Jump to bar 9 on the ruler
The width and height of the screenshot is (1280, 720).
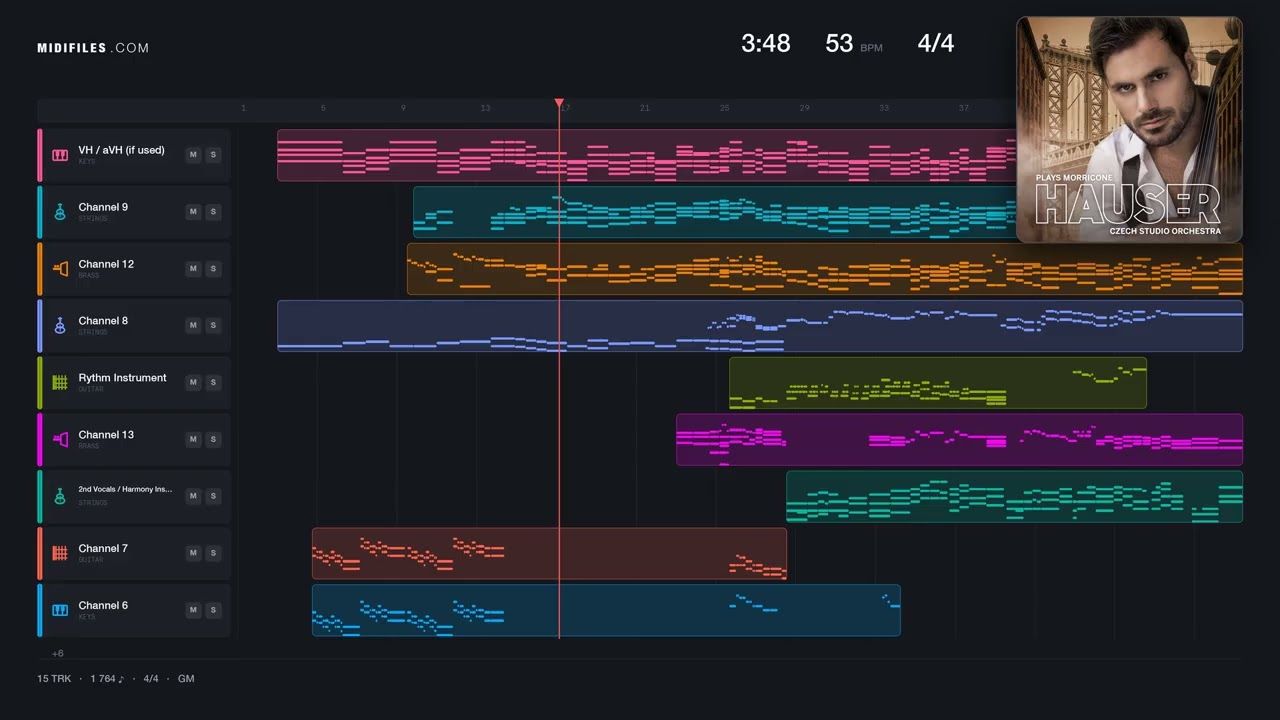(x=403, y=108)
